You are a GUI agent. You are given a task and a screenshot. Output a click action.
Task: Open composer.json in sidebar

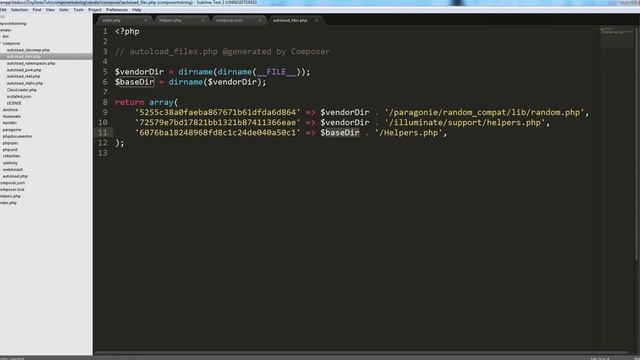12,182
